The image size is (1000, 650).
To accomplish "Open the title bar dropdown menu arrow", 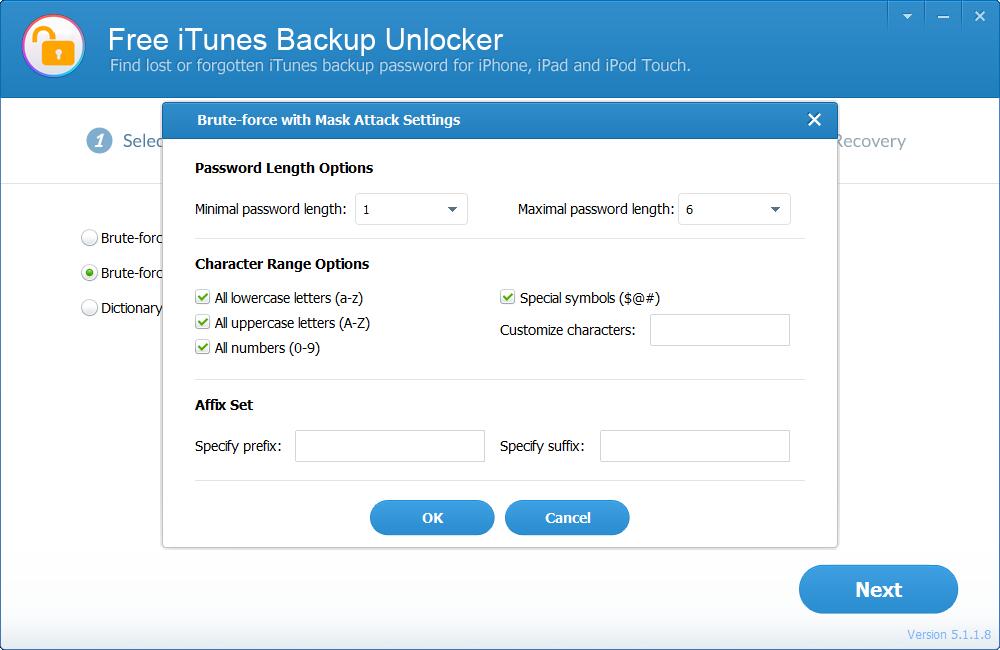I will pos(907,17).
